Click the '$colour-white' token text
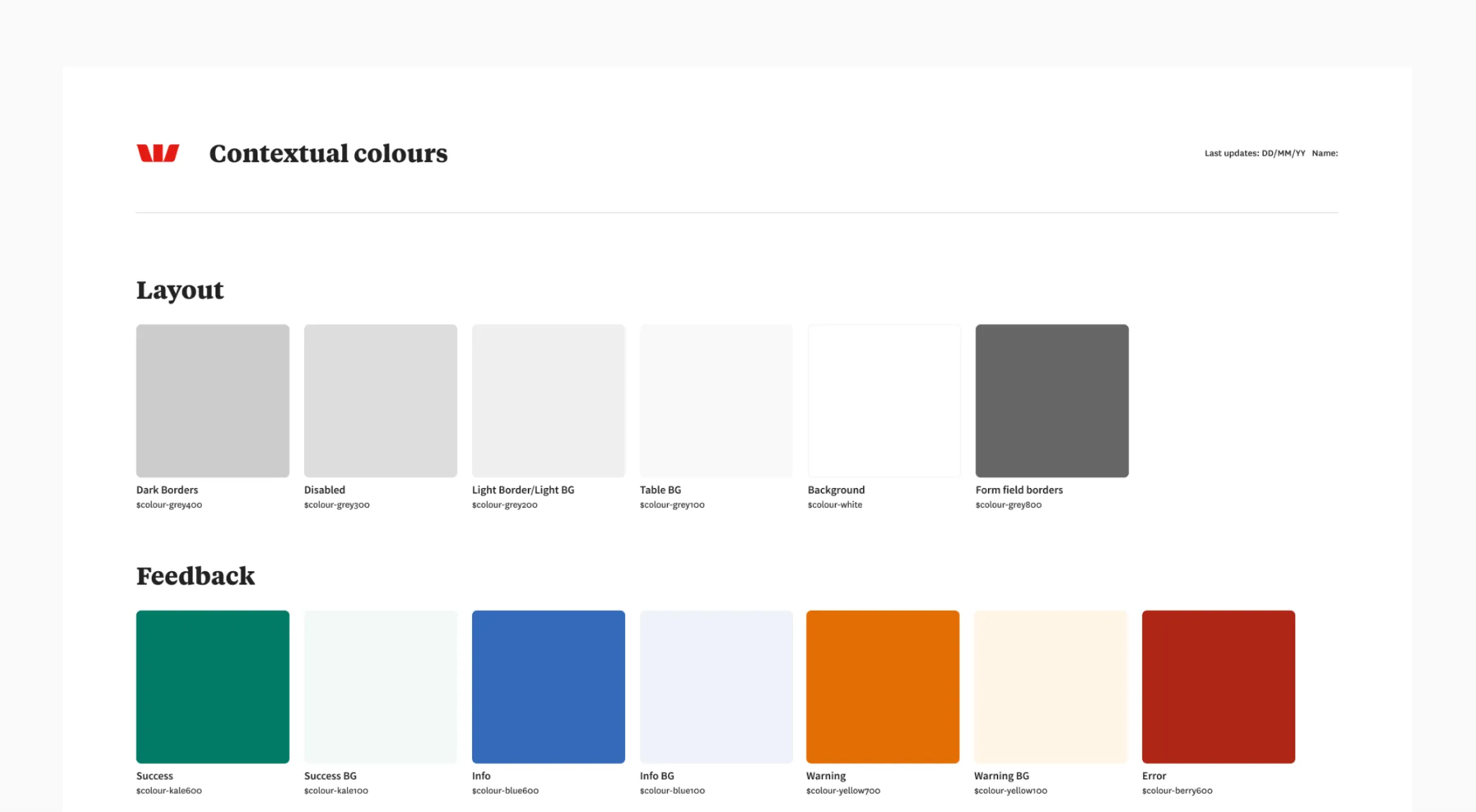Image resolution: width=1476 pixels, height=812 pixels. [835, 505]
